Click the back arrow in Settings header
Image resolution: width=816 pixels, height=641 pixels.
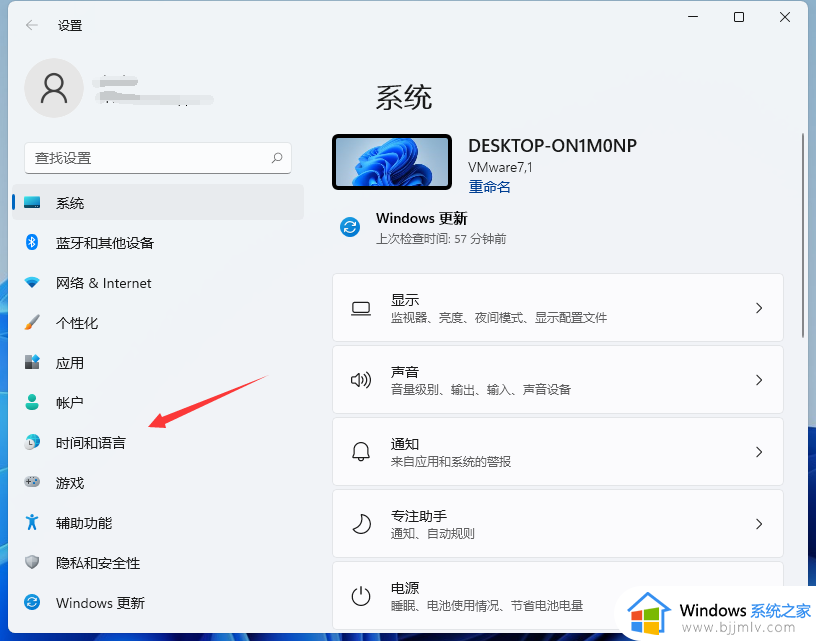pyautogui.click(x=32, y=25)
